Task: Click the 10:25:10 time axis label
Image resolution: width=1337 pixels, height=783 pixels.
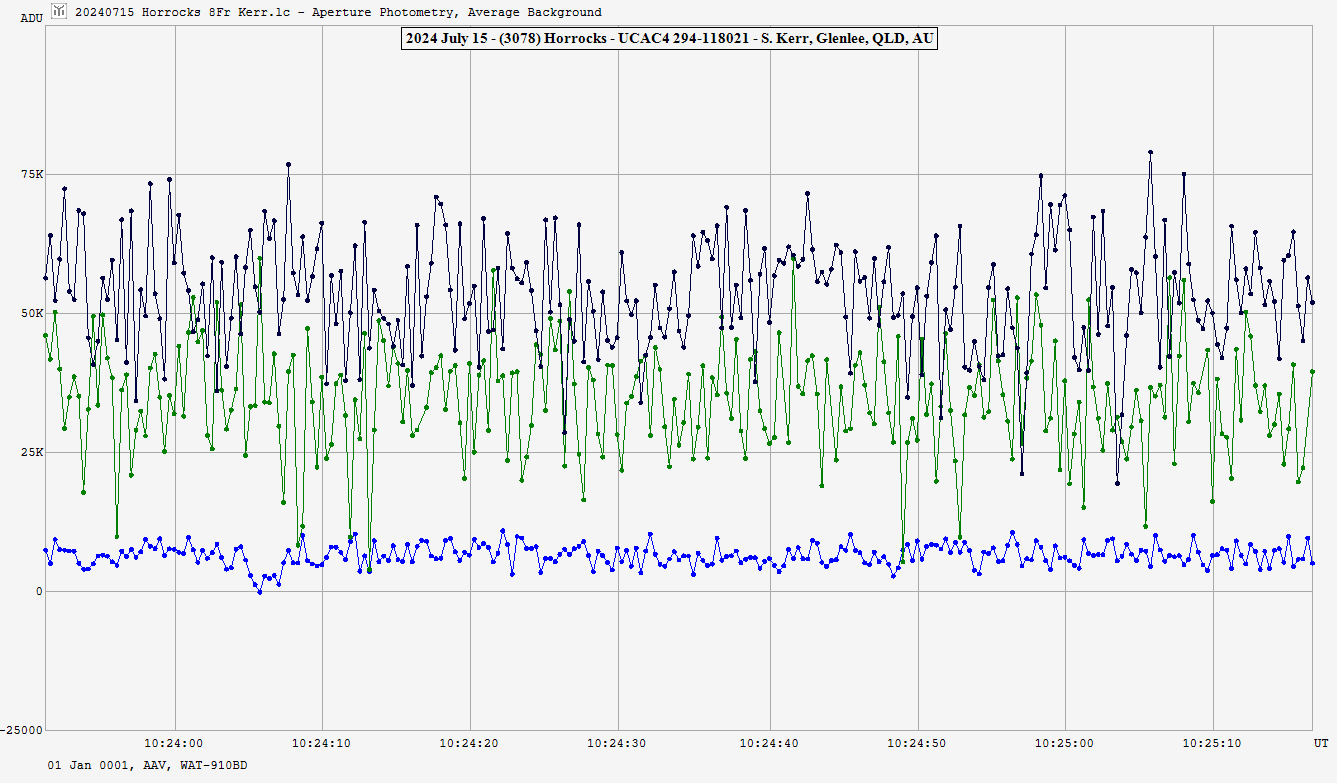Action: point(1213,743)
